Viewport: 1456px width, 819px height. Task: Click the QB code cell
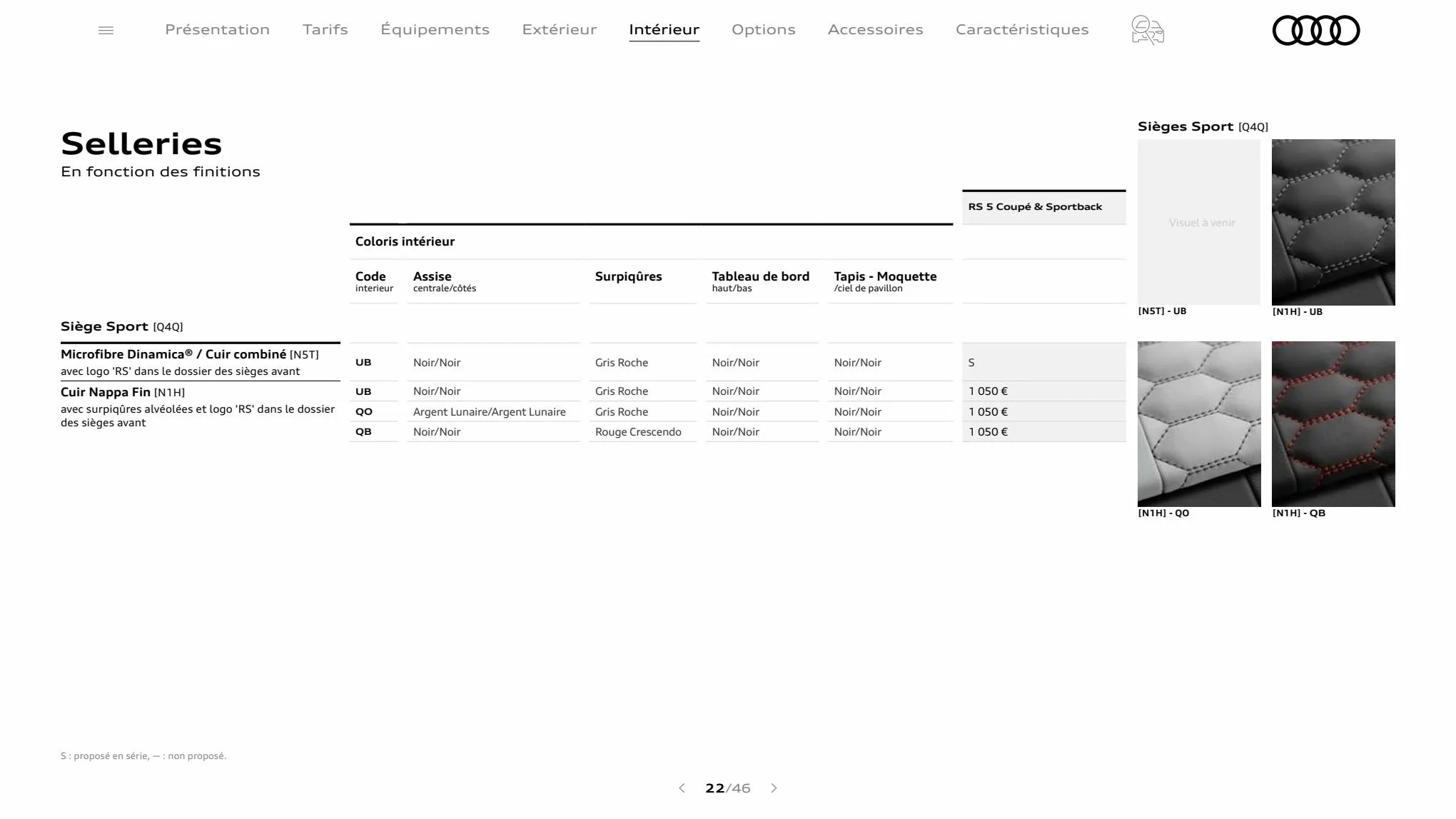tap(363, 432)
